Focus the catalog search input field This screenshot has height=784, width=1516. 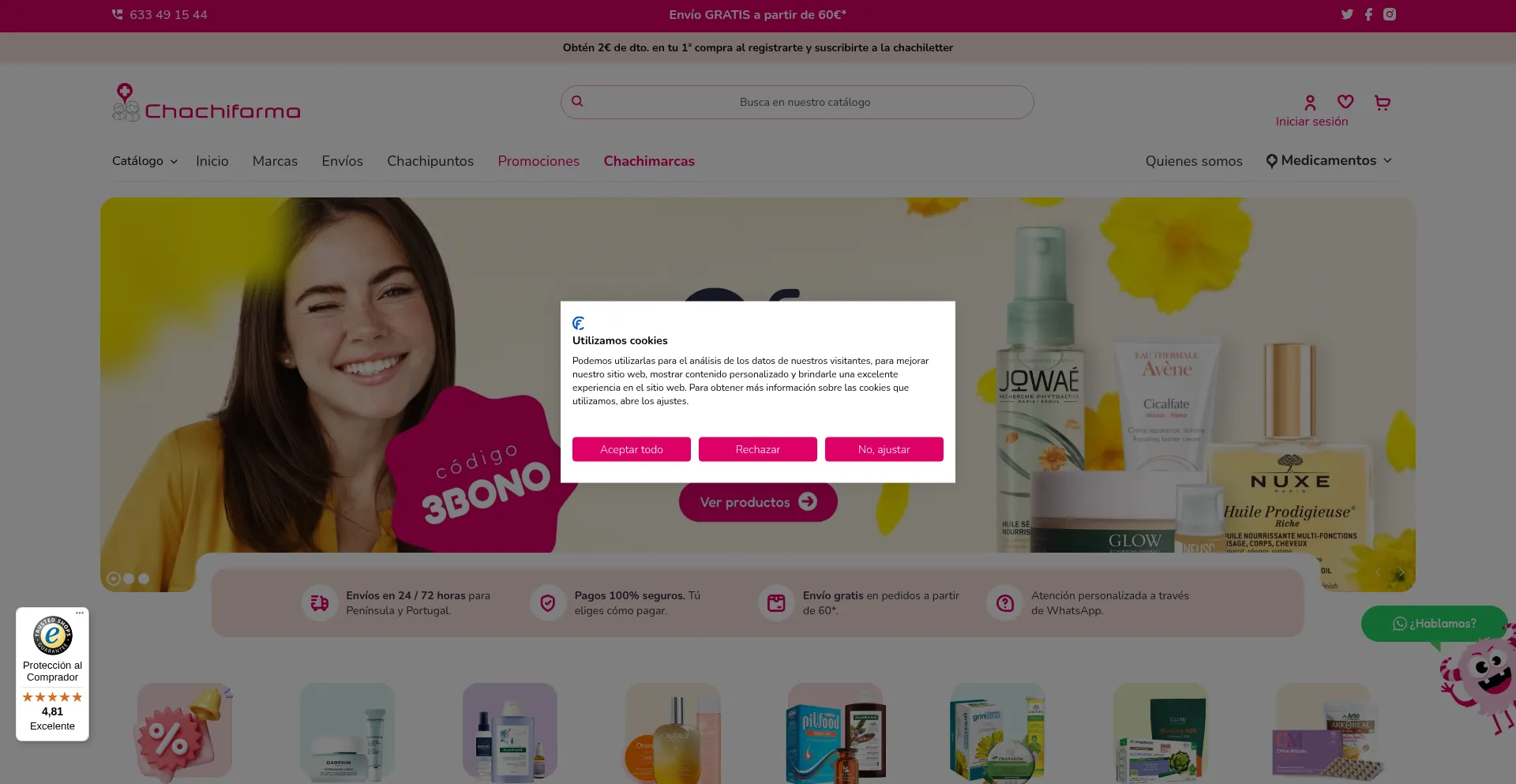click(x=797, y=103)
